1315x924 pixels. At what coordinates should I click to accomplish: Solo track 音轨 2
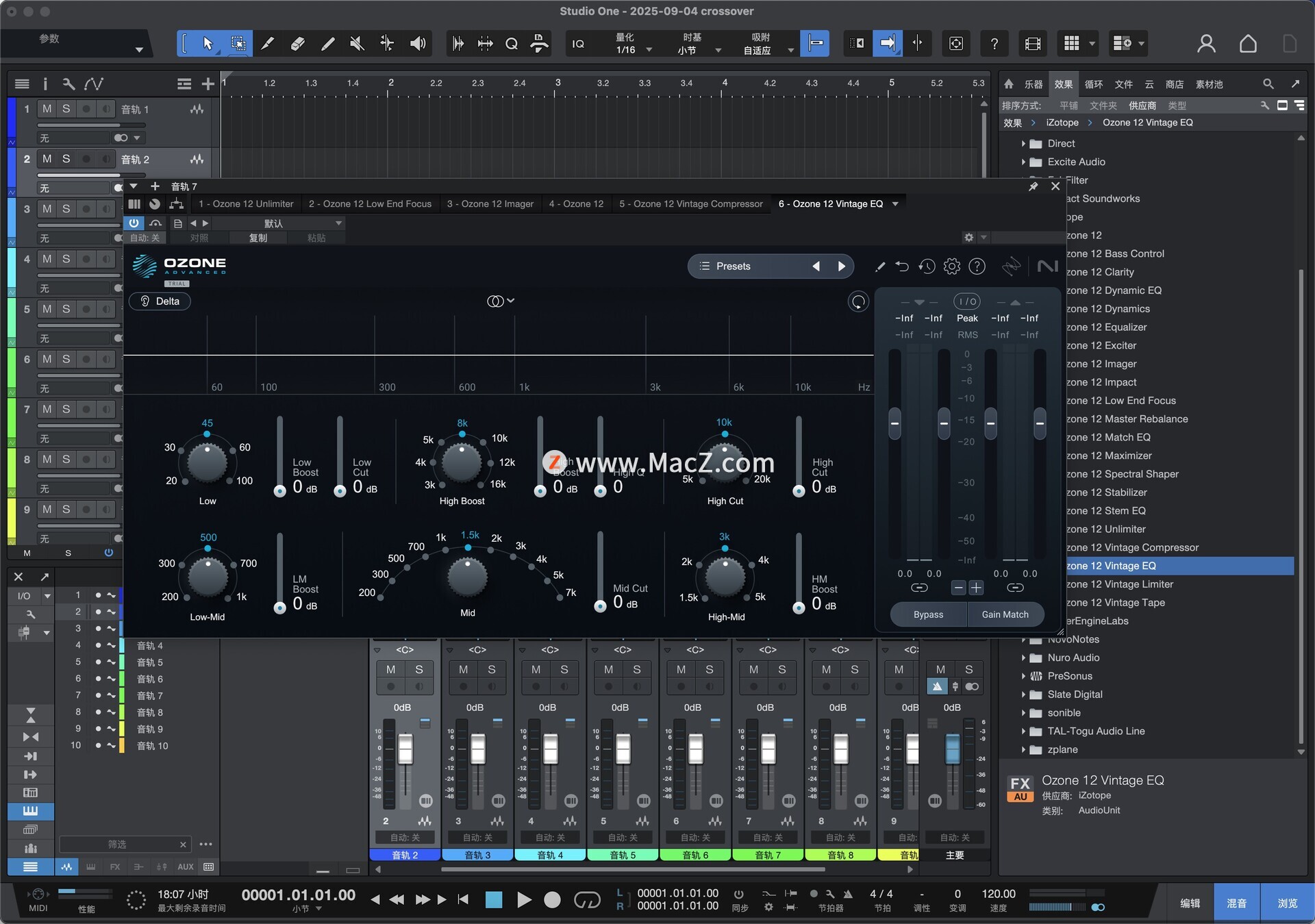pos(66,159)
